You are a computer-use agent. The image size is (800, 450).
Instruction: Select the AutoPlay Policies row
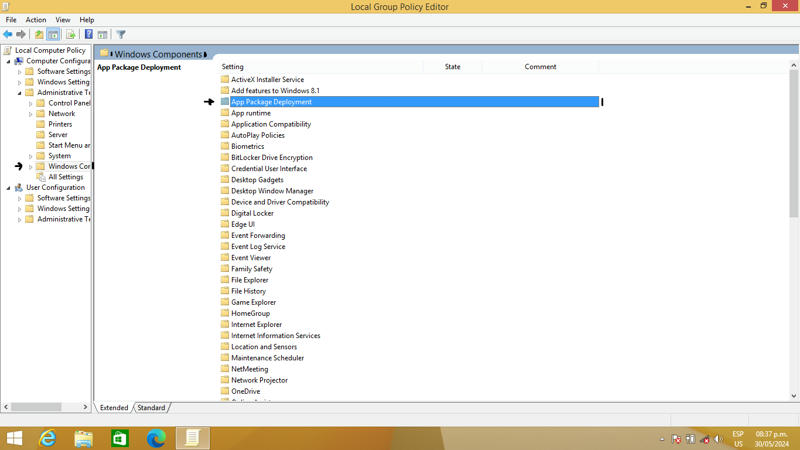point(410,135)
